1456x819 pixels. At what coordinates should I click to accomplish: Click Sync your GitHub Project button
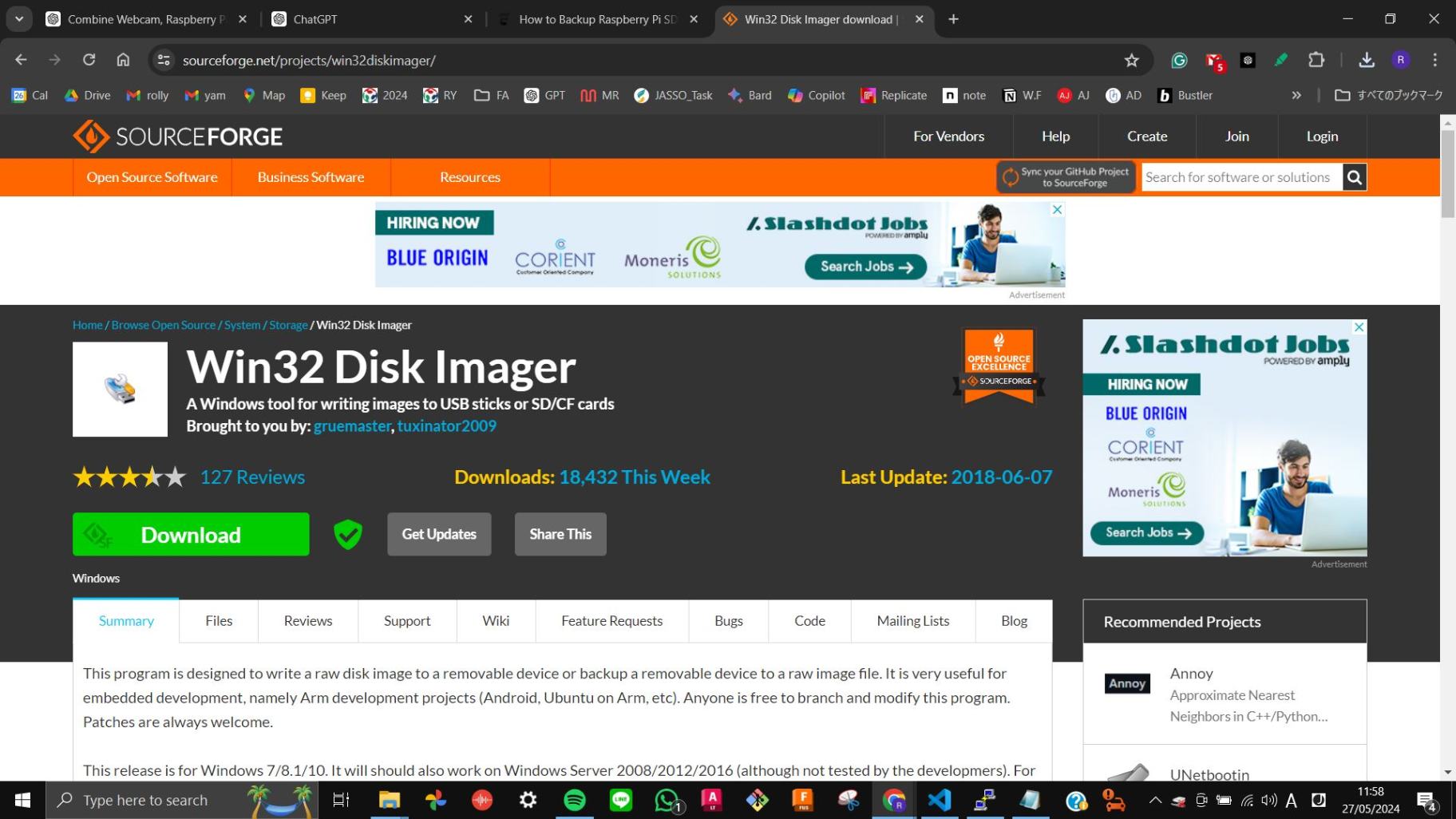1066,177
